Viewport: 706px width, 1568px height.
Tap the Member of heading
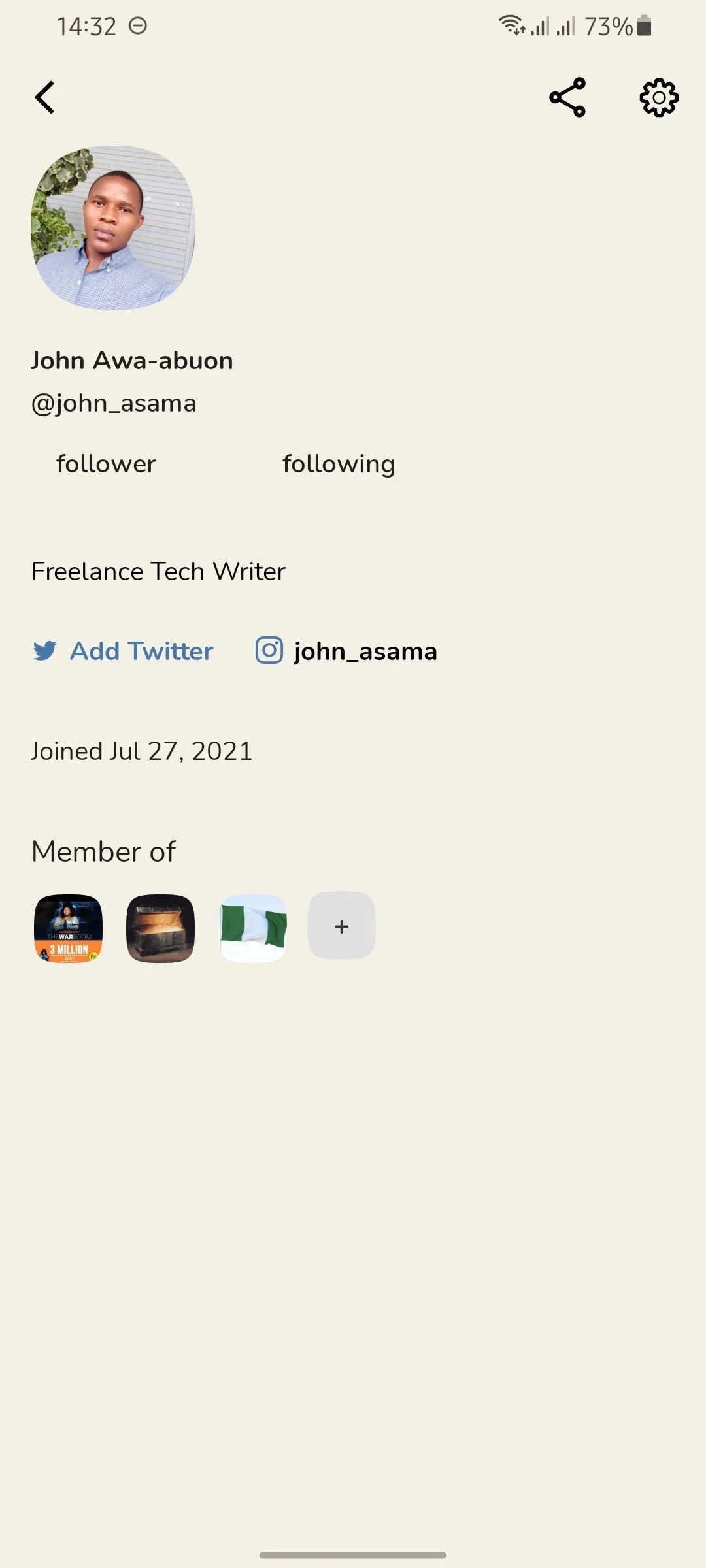coord(103,852)
